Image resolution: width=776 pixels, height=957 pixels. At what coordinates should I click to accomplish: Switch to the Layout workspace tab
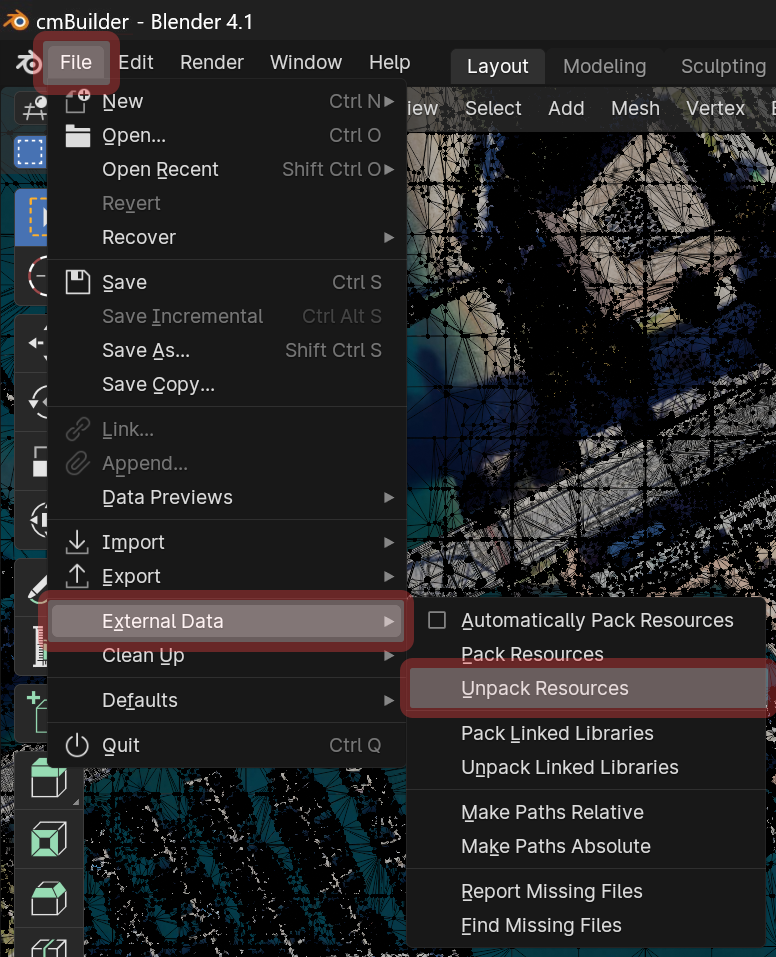(x=498, y=67)
